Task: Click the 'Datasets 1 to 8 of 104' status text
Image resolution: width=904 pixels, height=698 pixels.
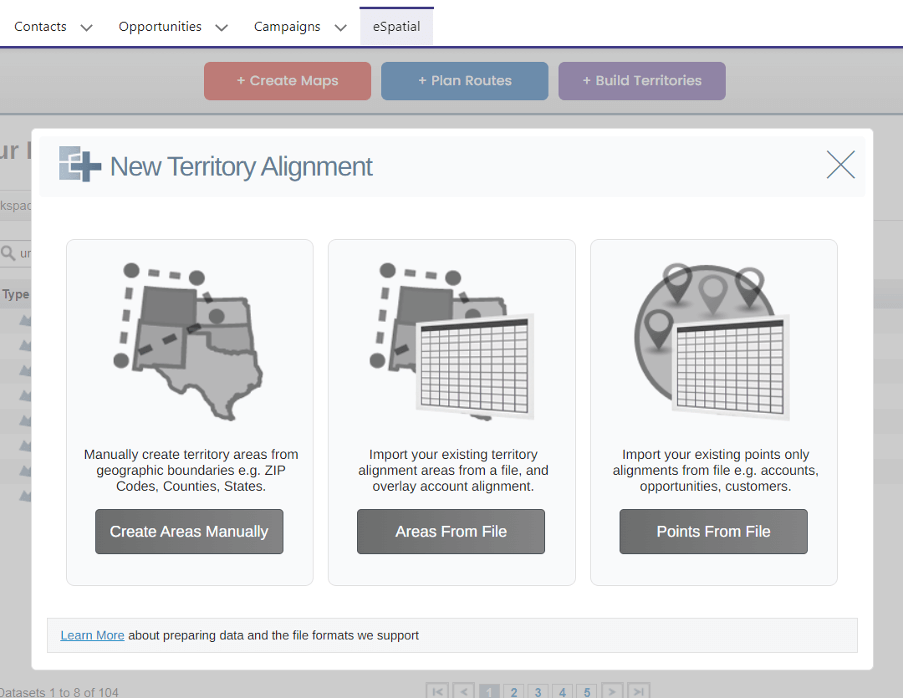Action: (x=59, y=692)
